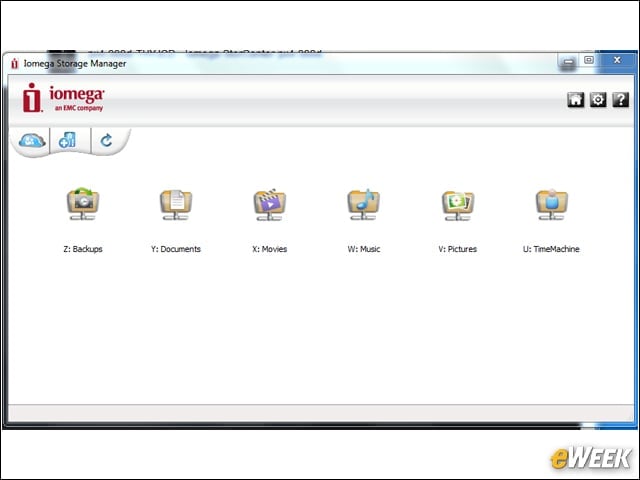Open the X: Movies share icon
Viewport: 640px width, 480px height.
point(269,204)
